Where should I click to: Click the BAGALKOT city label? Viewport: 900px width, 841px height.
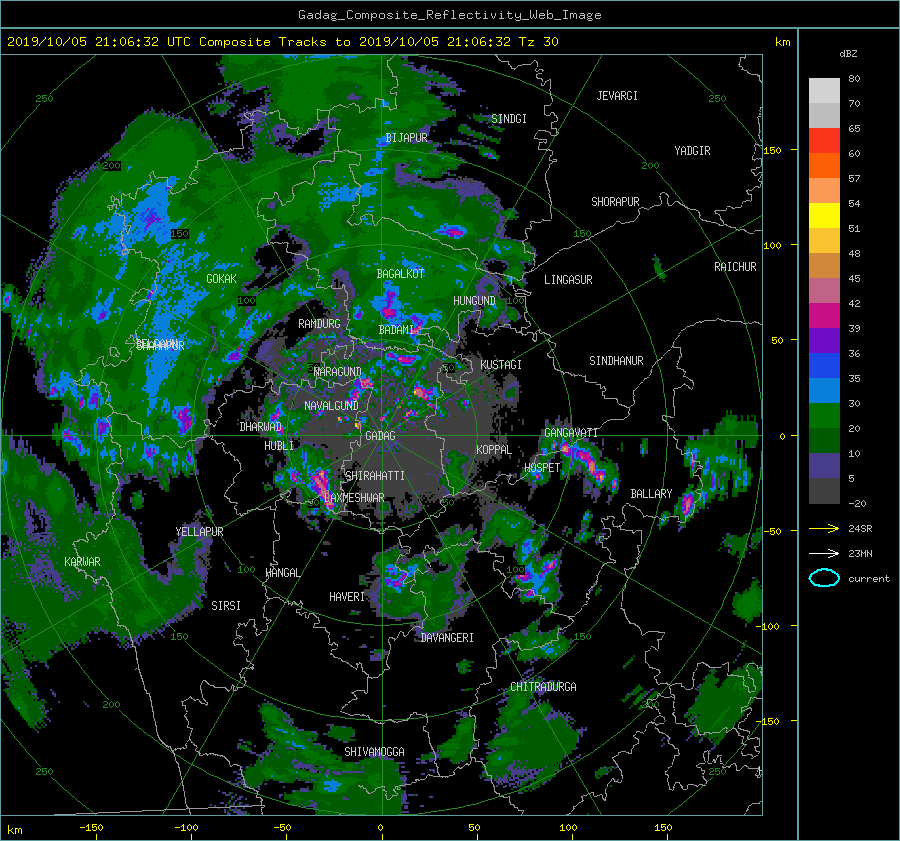(400, 274)
